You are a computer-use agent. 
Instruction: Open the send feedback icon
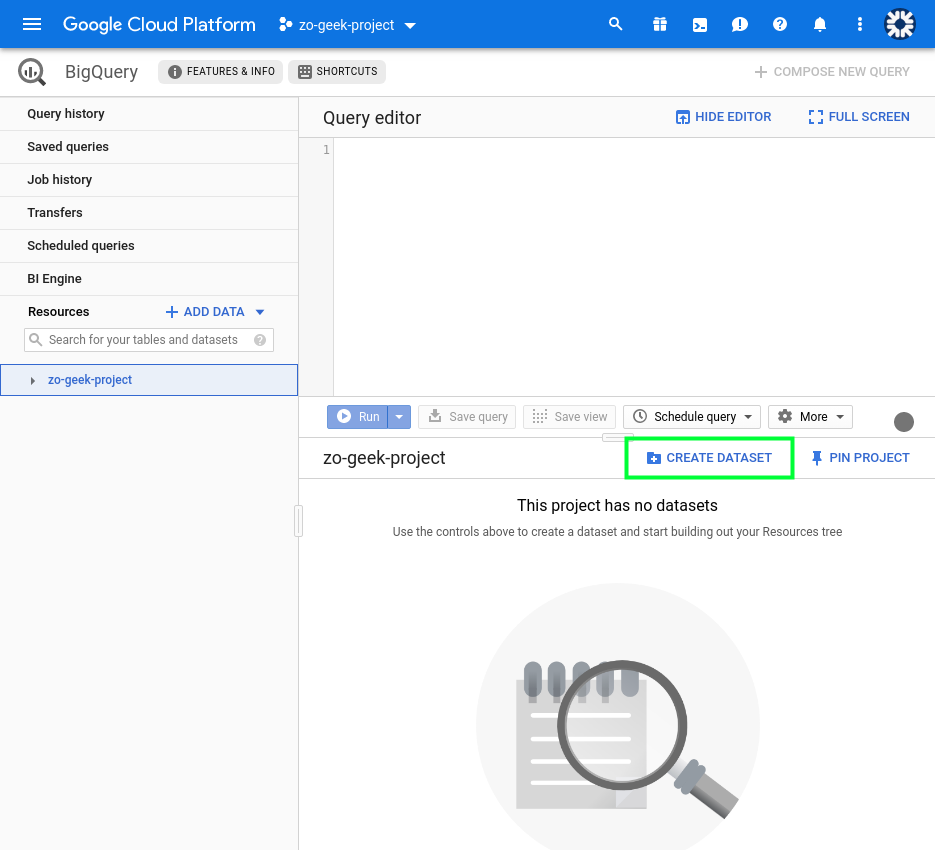[x=739, y=24]
